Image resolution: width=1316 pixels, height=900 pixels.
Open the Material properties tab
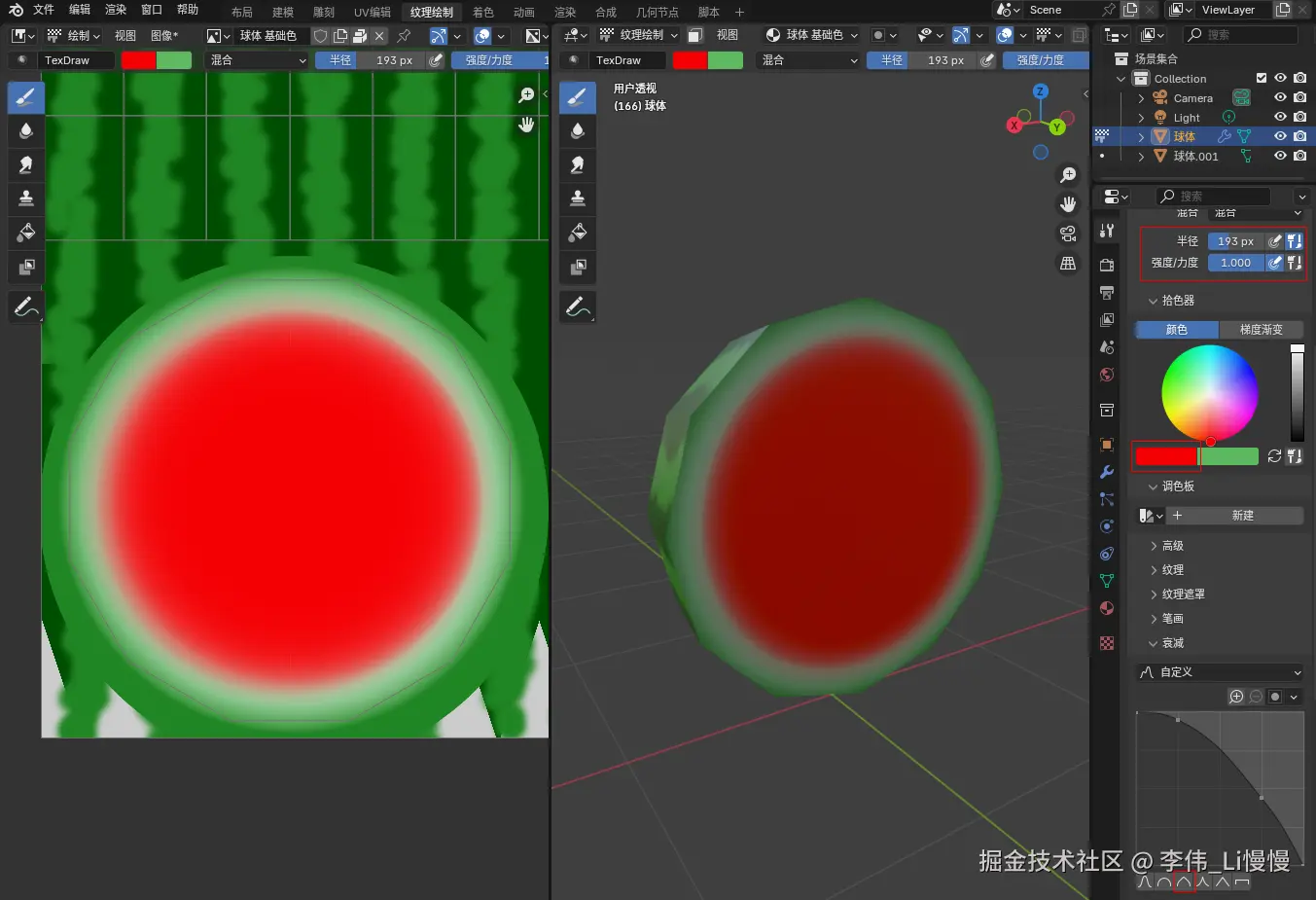pyautogui.click(x=1107, y=608)
